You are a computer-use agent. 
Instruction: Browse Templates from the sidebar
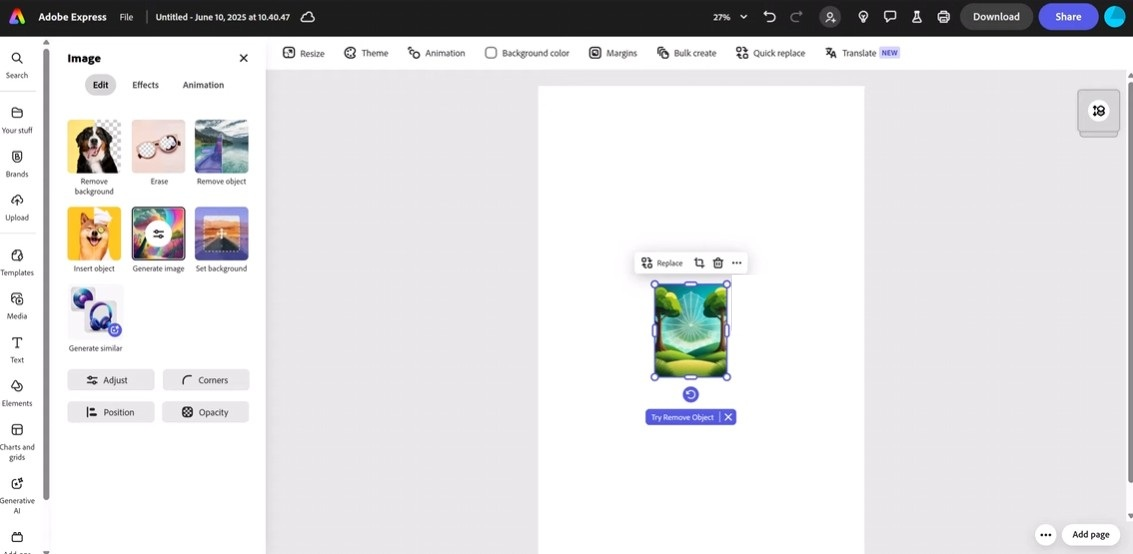[x=17, y=262]
